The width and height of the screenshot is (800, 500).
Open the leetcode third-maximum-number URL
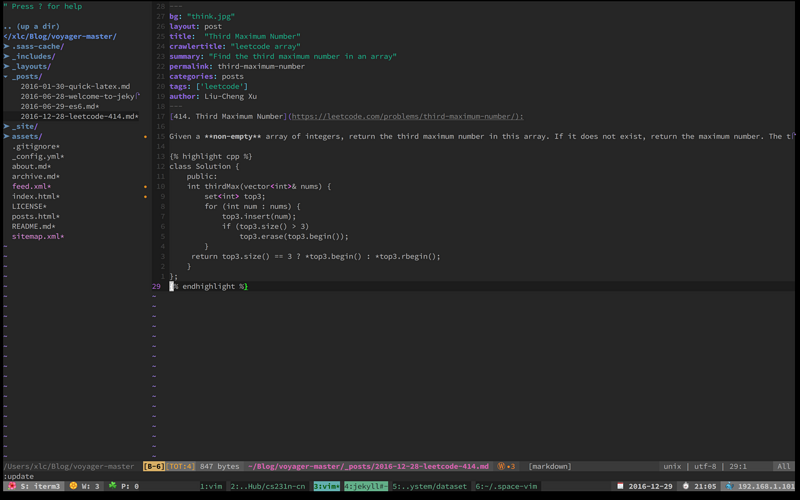(x=405, y=116)
